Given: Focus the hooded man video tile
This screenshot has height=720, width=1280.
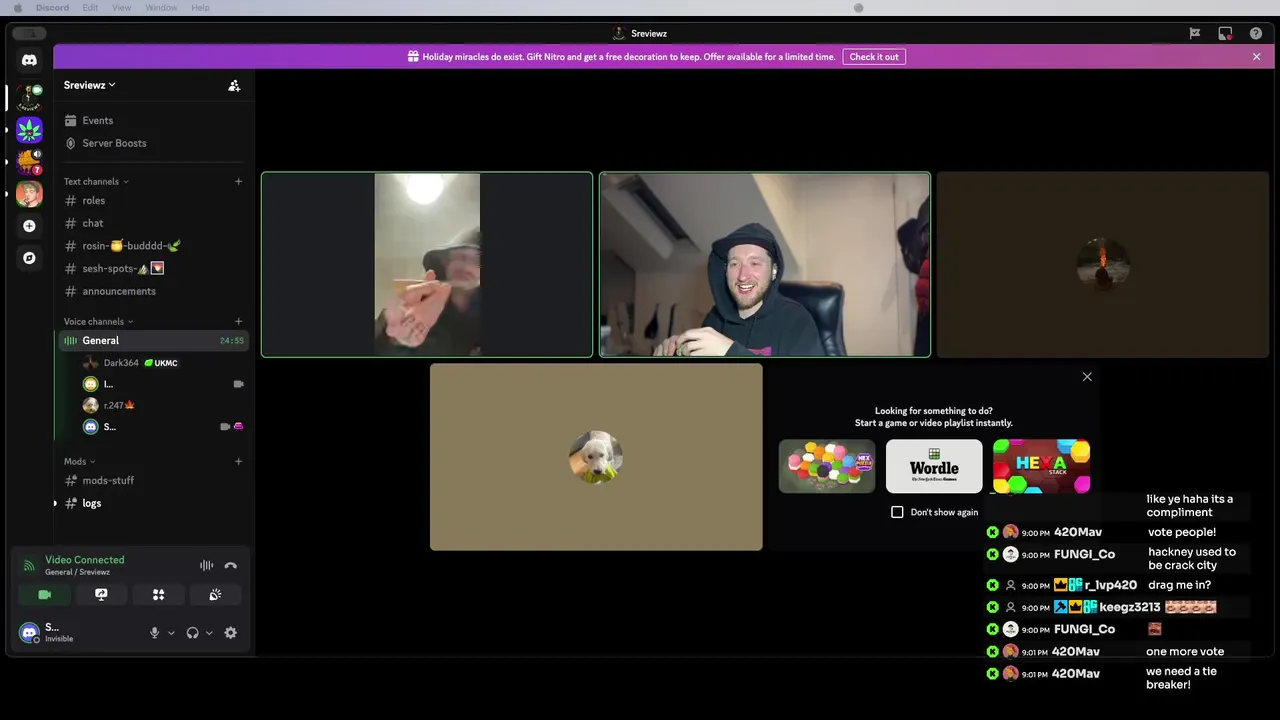Looking at the screenshot, I should pos(765,265).
